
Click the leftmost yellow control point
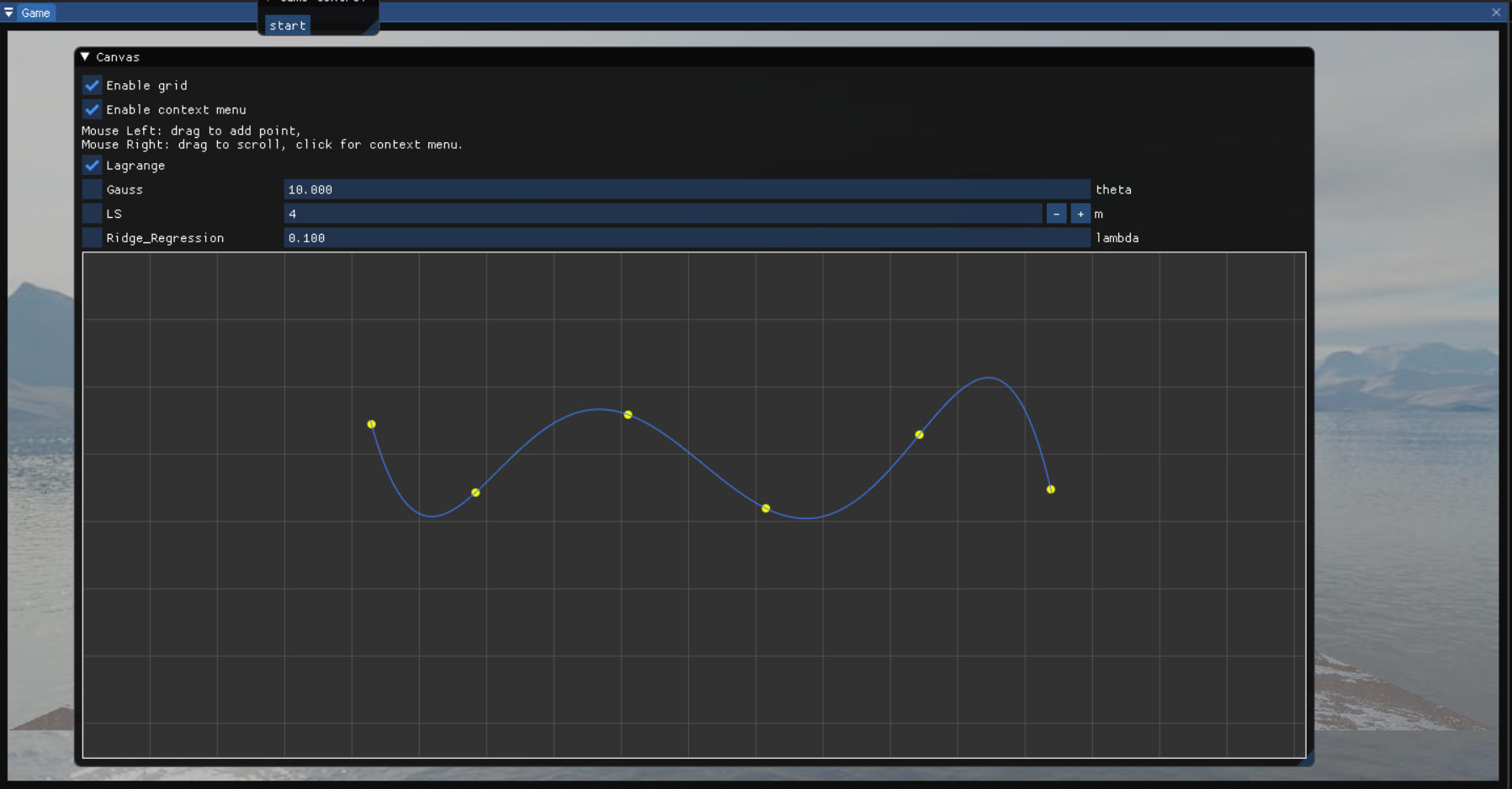(x=371, y=424)
